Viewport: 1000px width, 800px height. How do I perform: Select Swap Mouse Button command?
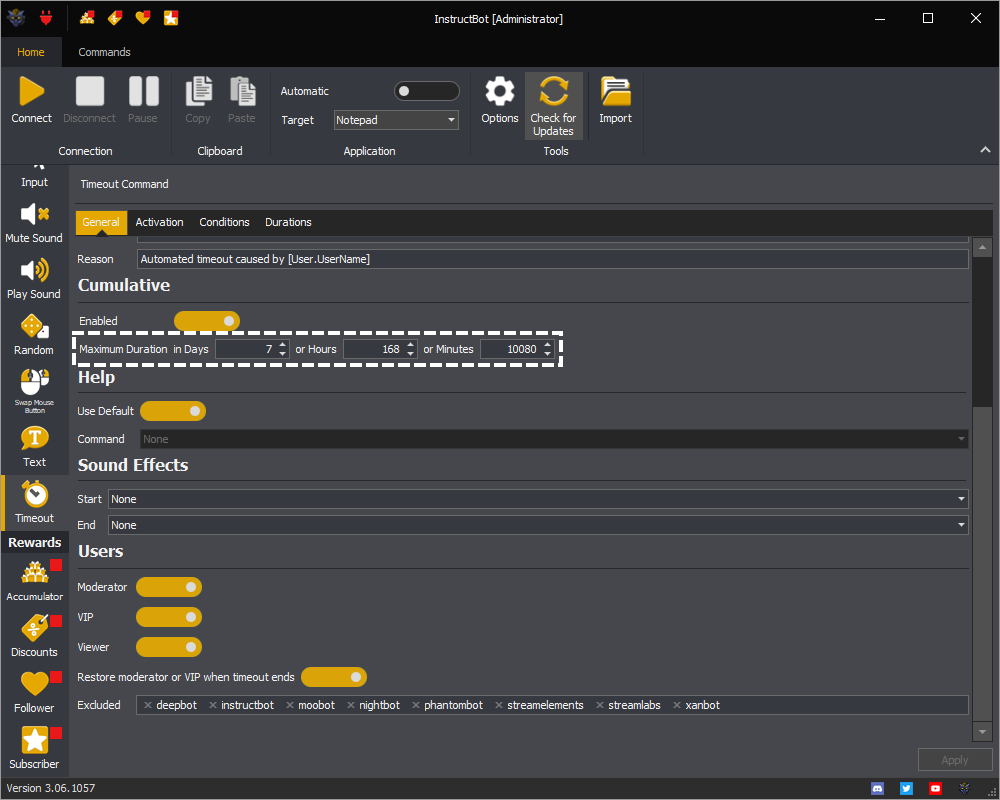coord(34,390)
